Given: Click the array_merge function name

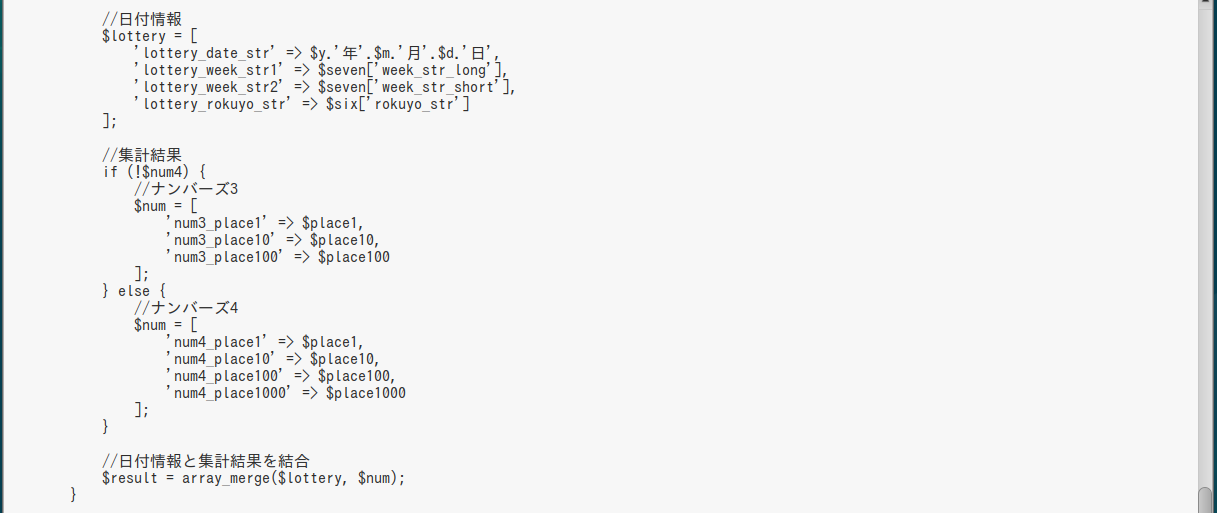Looking at the screenshot, I should tap(226, 478).
